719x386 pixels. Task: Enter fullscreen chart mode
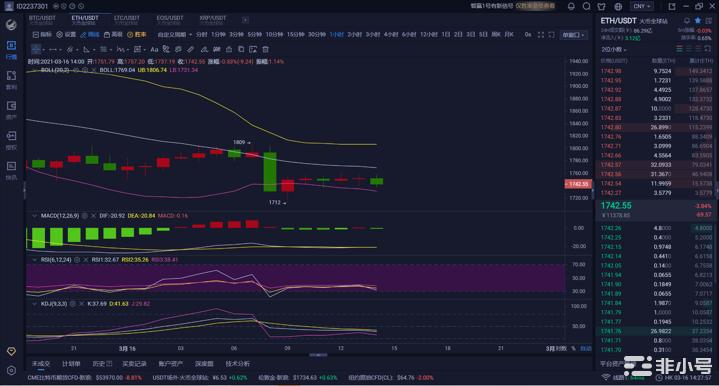541,34
